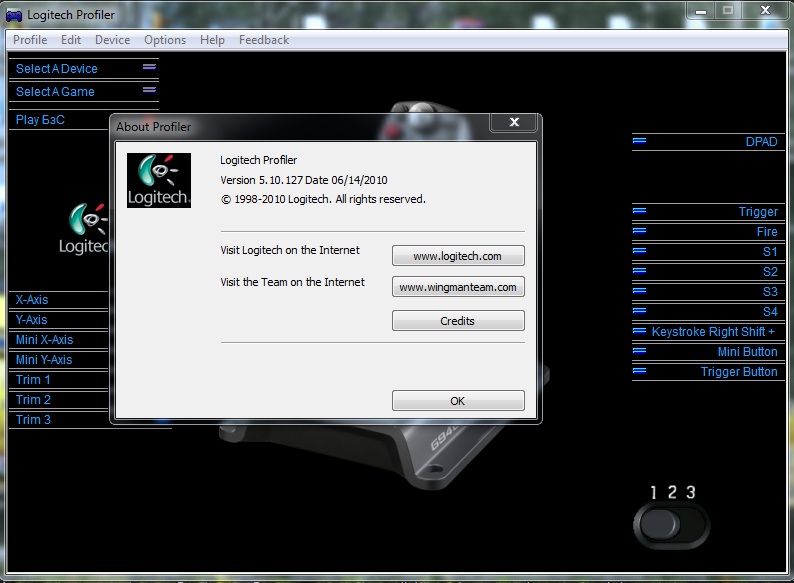Open the Device menu
This screenshot has height=583, width=794.
pos(112,40)
